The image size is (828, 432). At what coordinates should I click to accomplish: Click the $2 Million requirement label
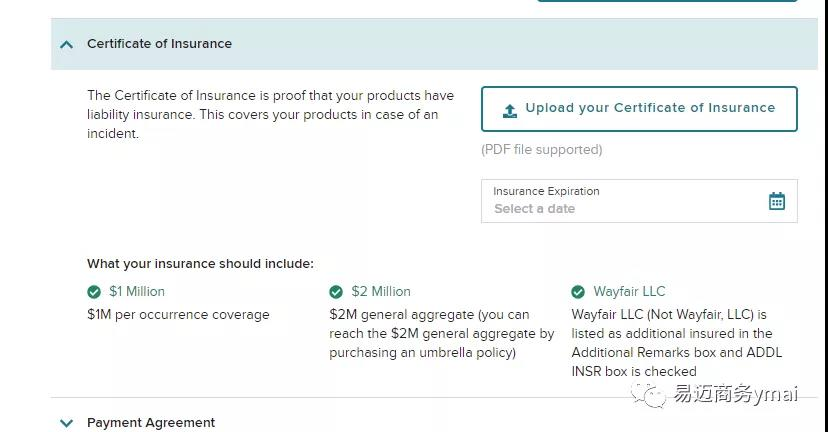pos(381,292)
